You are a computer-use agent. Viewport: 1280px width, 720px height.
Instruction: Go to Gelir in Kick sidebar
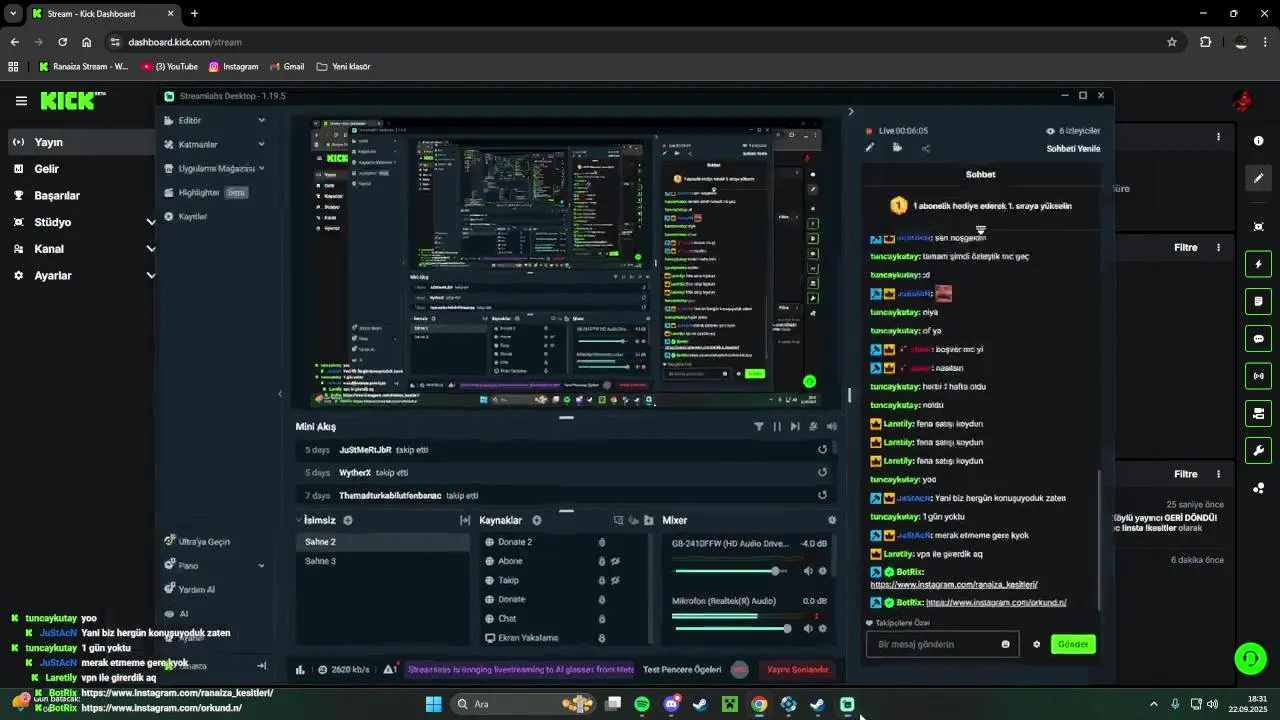[47, 169]
